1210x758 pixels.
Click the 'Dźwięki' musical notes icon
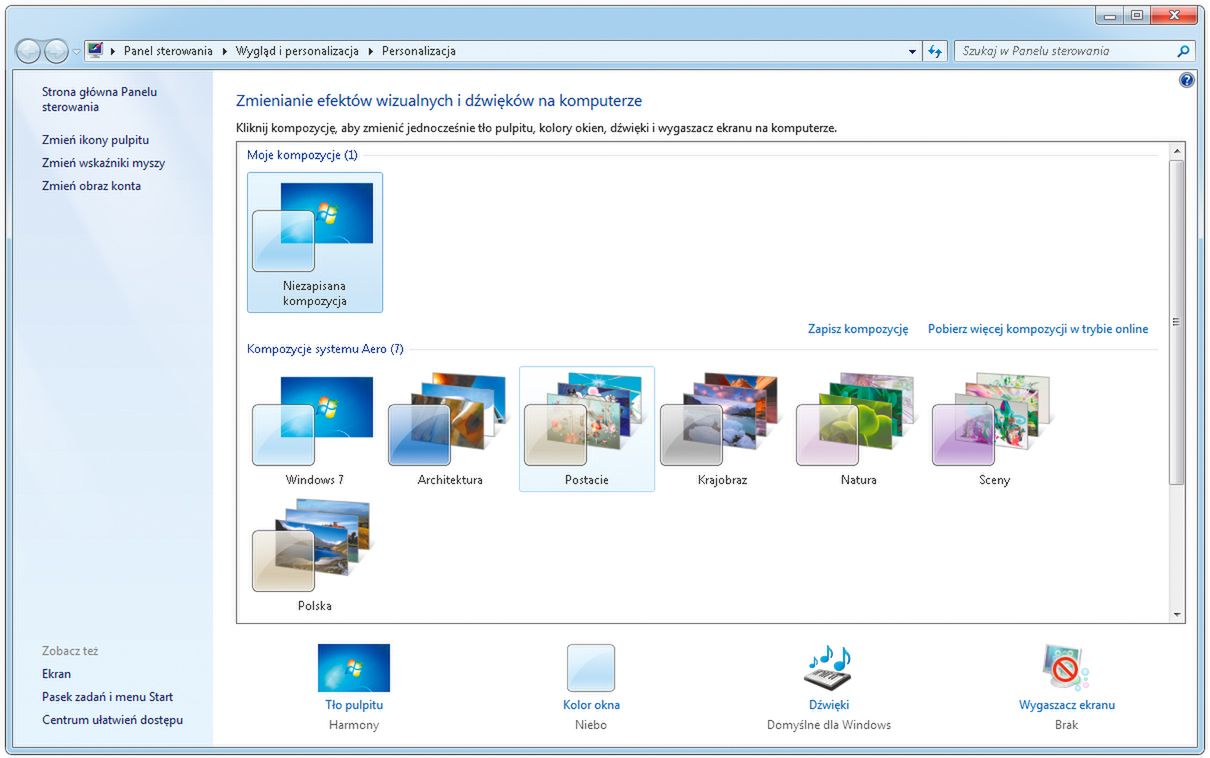point(829,668)
